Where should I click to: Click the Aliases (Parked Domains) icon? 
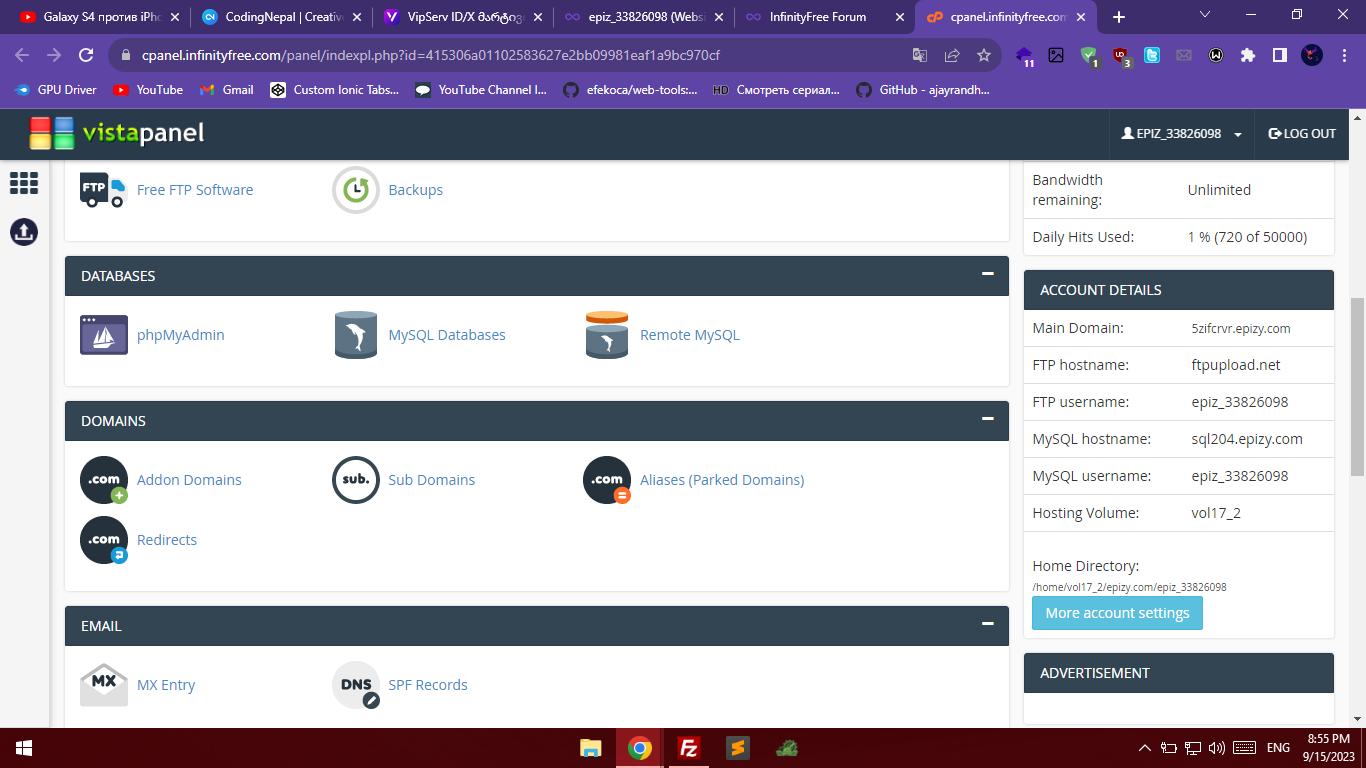click(607, 480)
